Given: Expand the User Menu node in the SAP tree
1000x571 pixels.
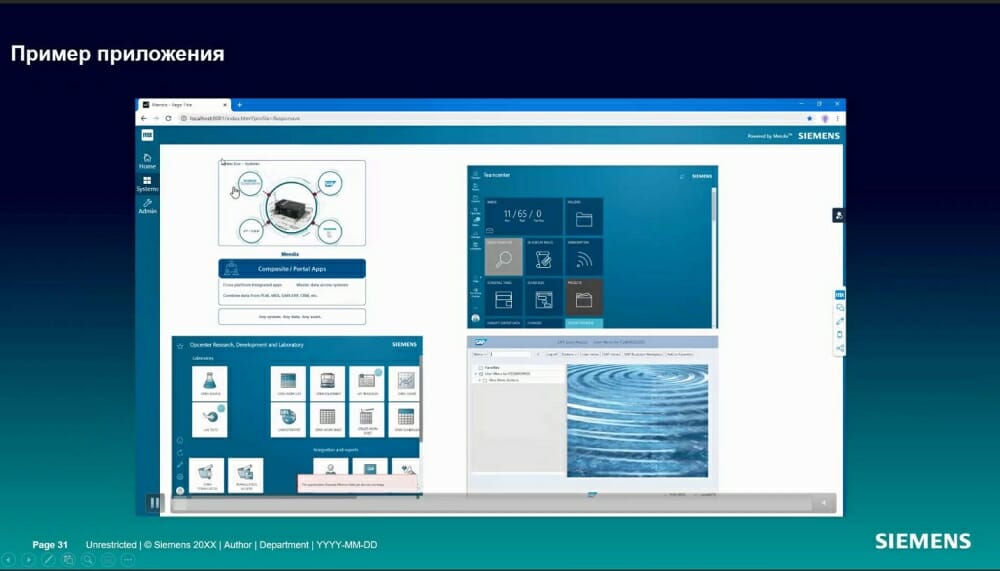Looking at the screenshot, I should click(x=476, y=374).
